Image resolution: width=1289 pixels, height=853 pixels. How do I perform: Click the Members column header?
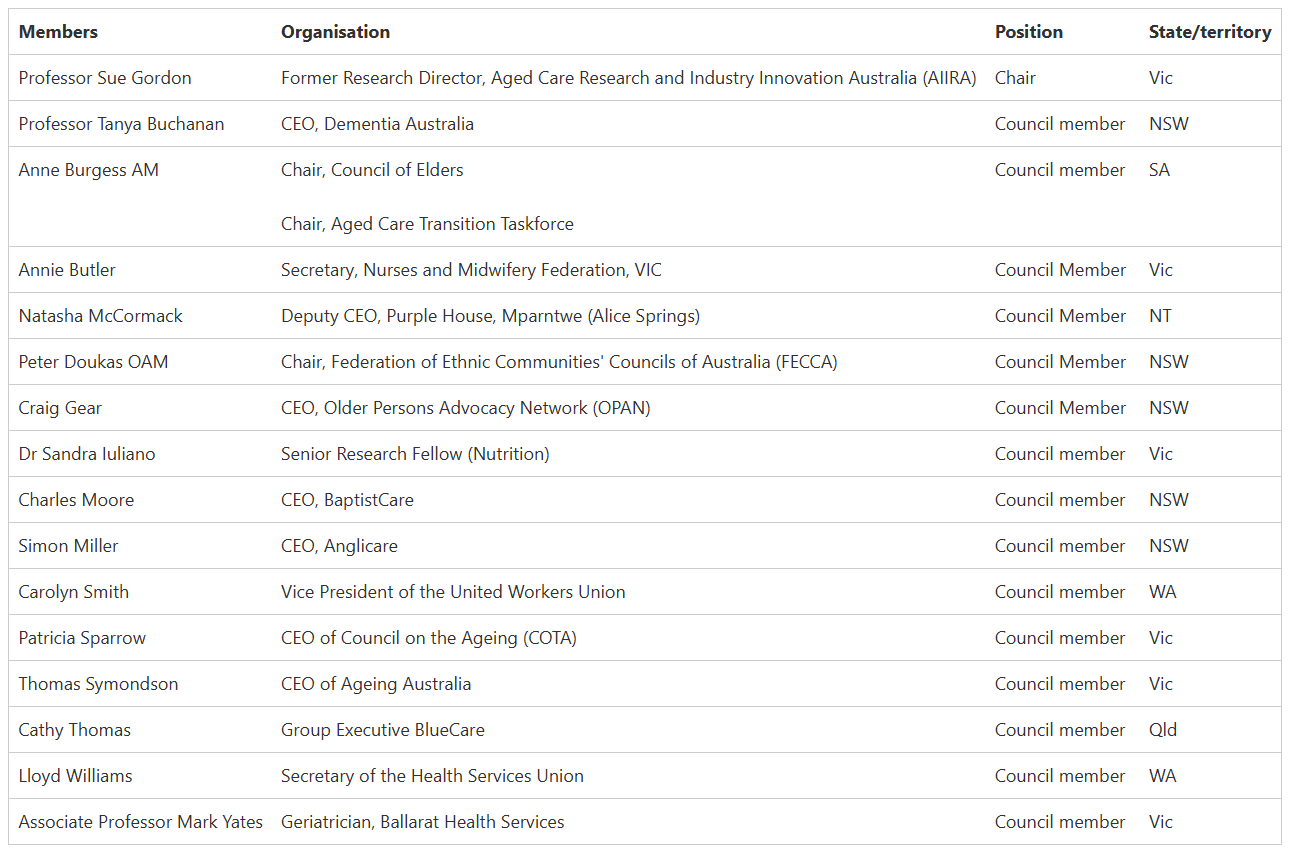(x=58, y=32)
